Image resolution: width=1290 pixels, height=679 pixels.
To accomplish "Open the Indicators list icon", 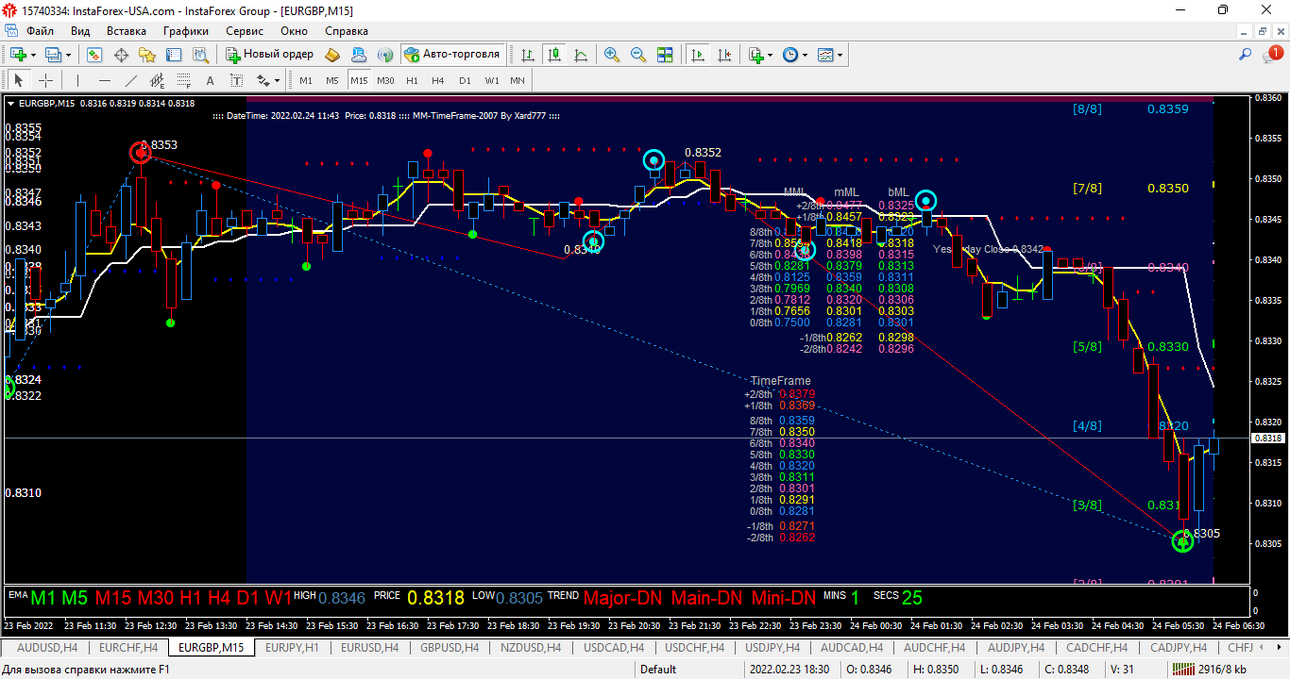I will pyautogui.click(x=756, y=54).
